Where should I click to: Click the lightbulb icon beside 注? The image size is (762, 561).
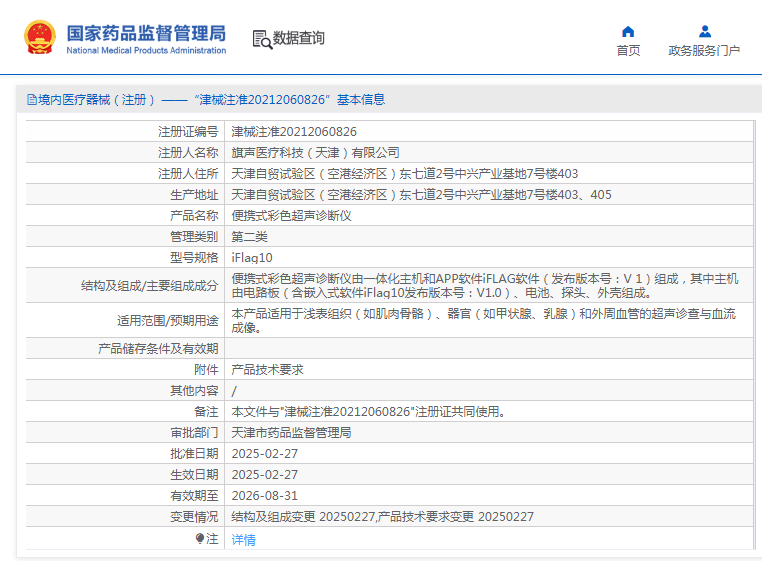tap(199, 538)
